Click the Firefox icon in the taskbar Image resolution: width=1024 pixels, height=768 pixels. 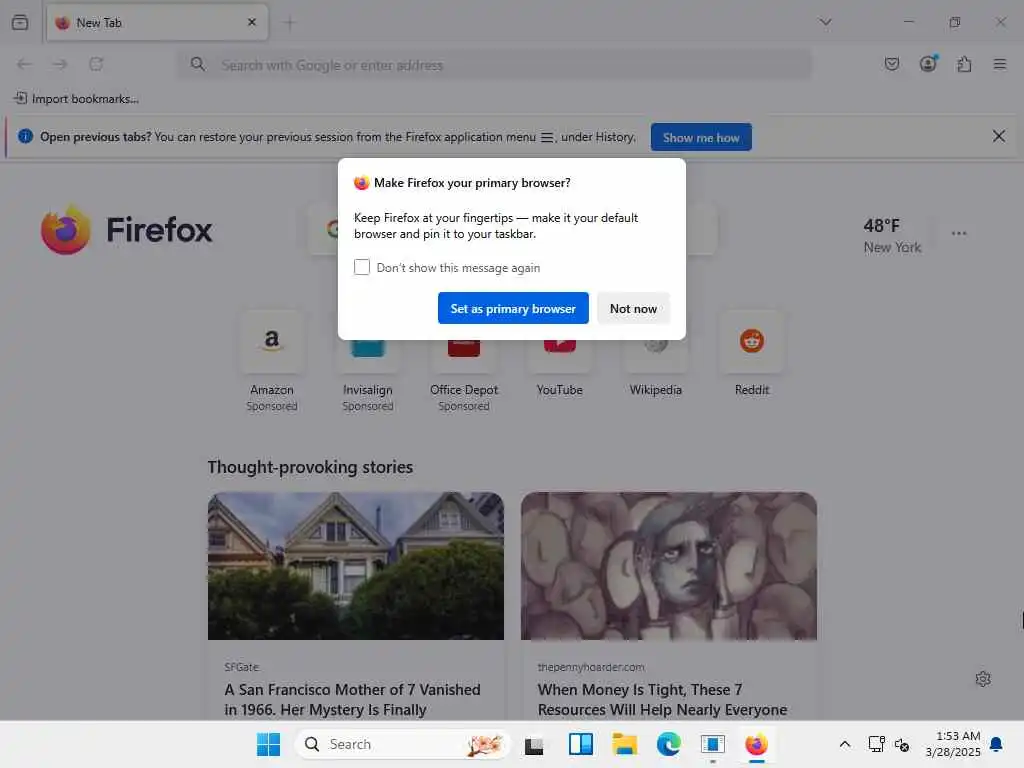pyautogui.click(x=756, y=744)
